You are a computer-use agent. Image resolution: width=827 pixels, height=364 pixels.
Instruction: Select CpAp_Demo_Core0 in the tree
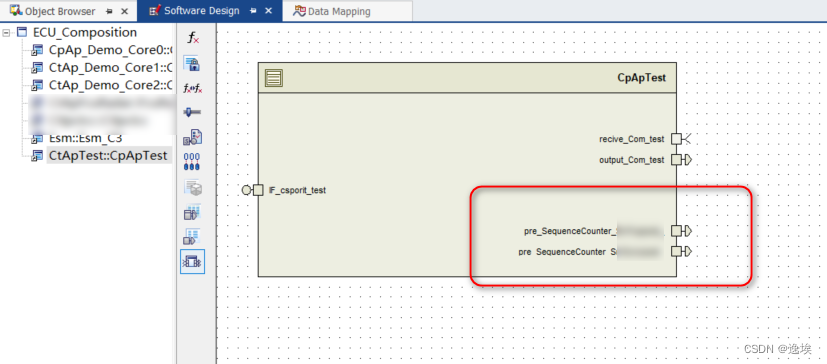(111, 51)
